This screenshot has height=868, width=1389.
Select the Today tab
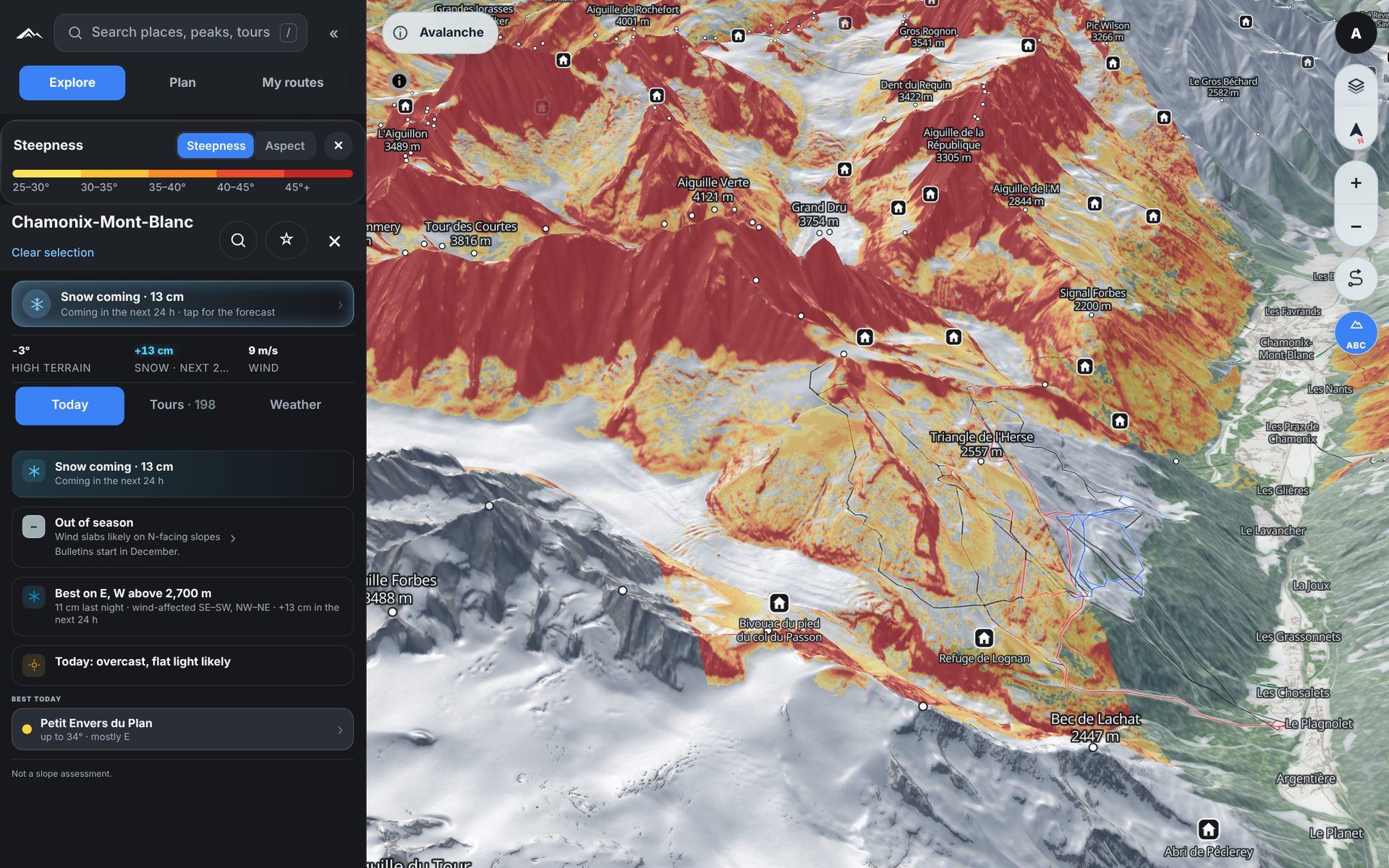click(x=69, y=405)
